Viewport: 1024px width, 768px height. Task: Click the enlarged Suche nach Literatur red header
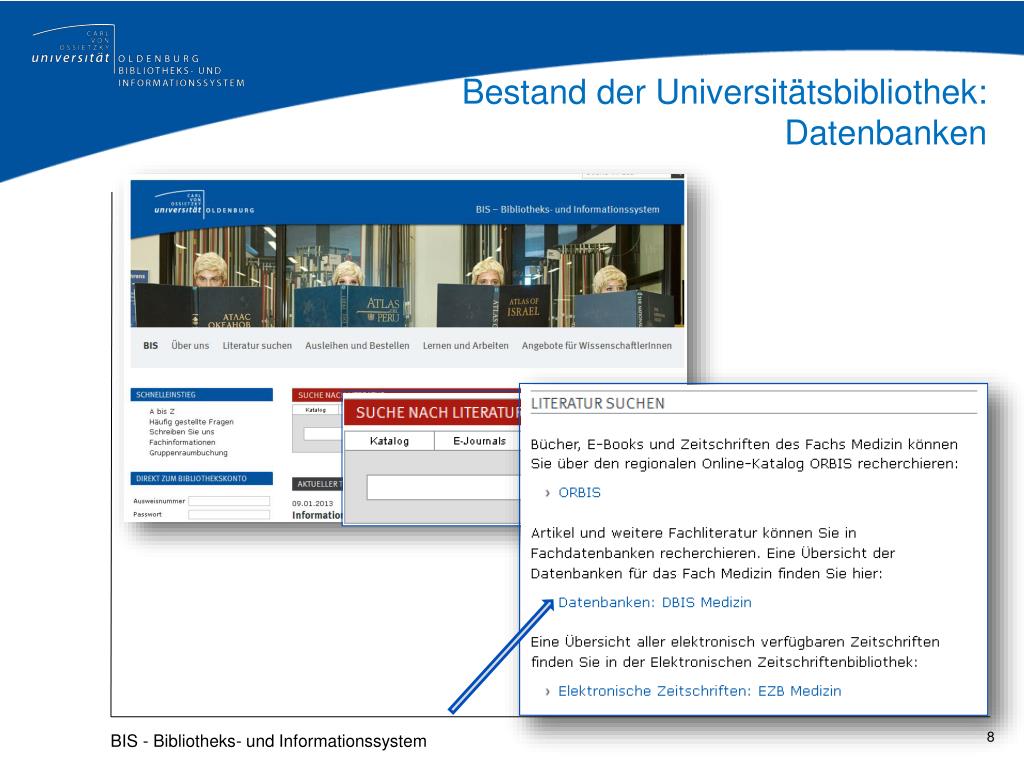432,412
